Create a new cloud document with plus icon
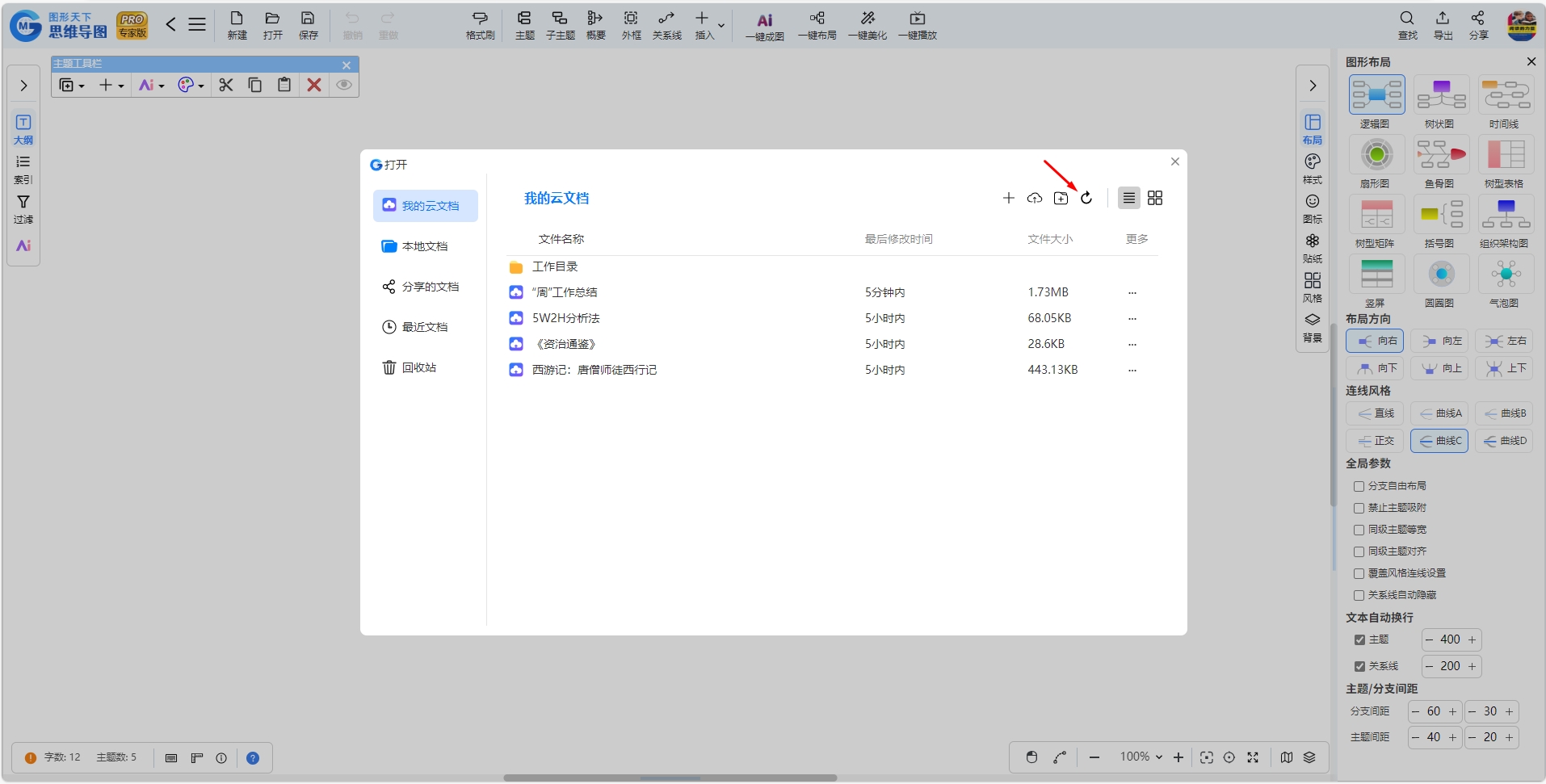The height and width of the screenshot is (784, 1546). point(1009,198)
